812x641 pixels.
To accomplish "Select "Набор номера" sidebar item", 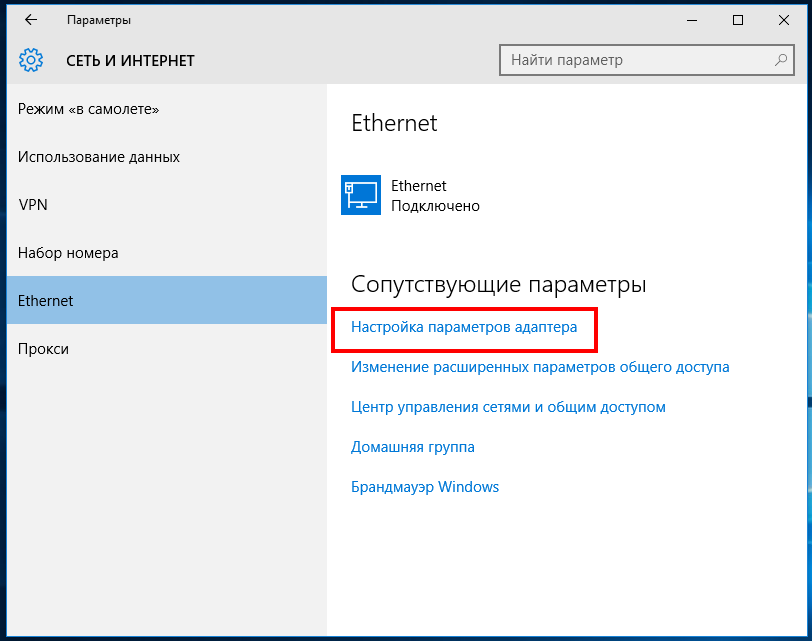I will (x=68, y=253).
